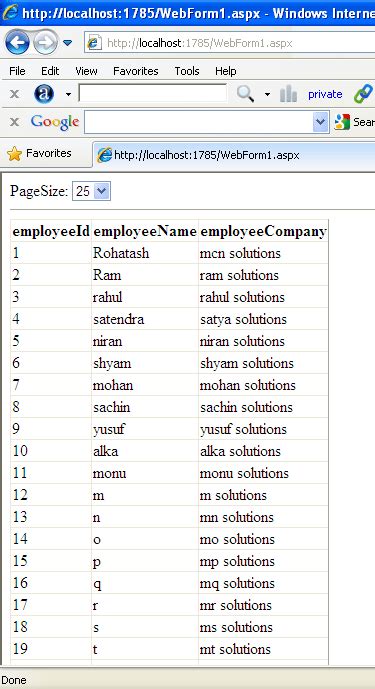The image size is (375, 689).
Task: Open the Favorites menu
Action: click(x=135, y=71)
